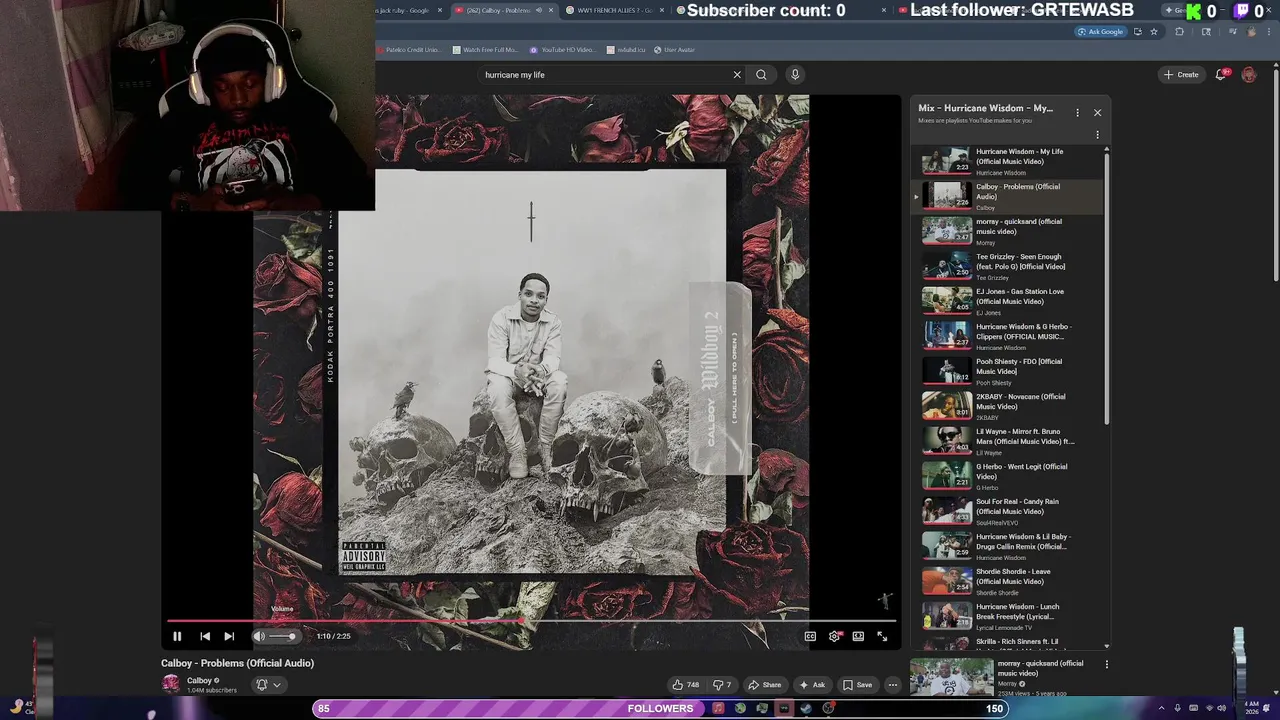Open the notification bell dropdown for Calboy
Image resolution: width=1280 pixels, height=720 pixels.
[x=268, y=685]
